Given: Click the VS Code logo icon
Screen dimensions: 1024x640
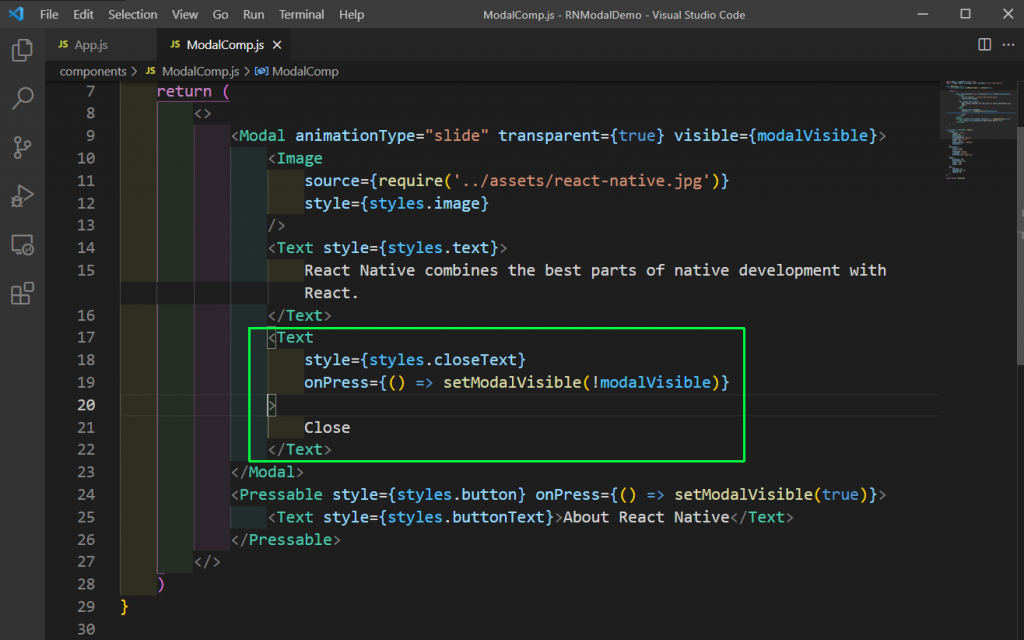Looking at the screenshot, I should tap(16, 14).
